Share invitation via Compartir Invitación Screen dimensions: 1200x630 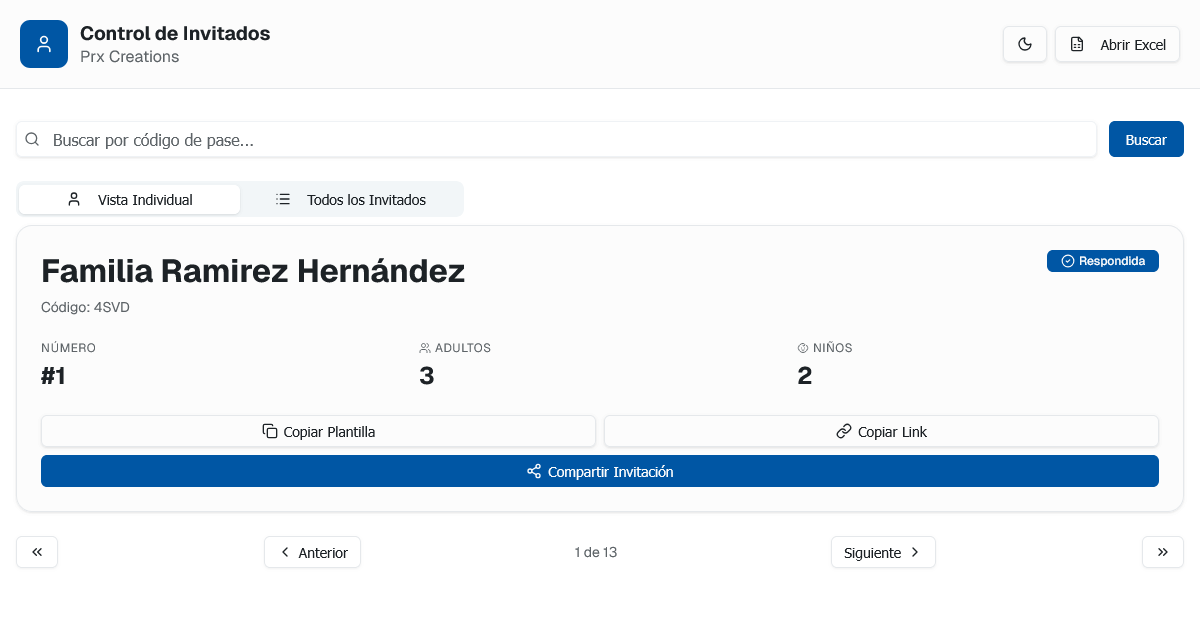600,472
